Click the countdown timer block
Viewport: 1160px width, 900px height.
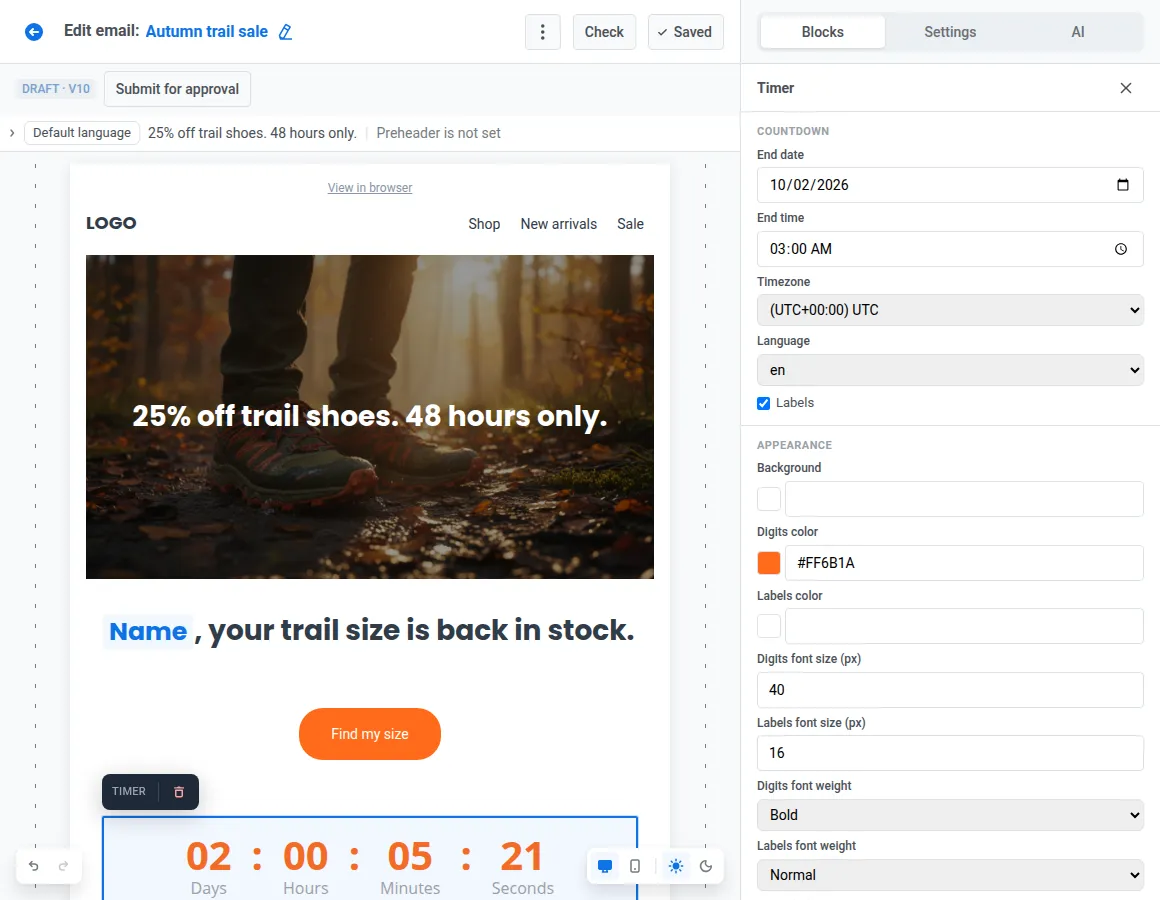[370, 859]
